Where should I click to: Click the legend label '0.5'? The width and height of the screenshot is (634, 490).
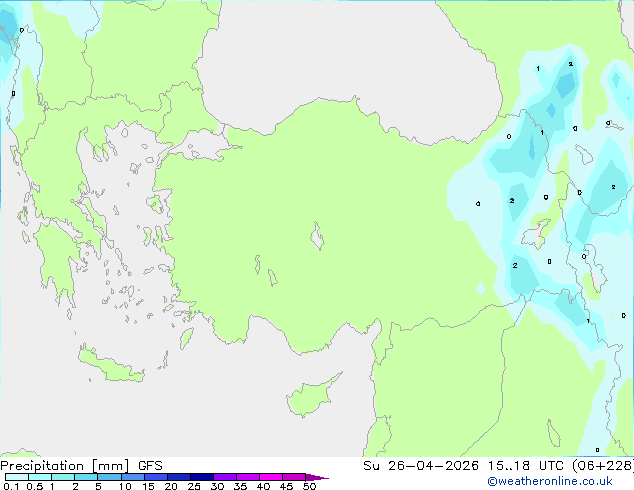pos(34,486)
